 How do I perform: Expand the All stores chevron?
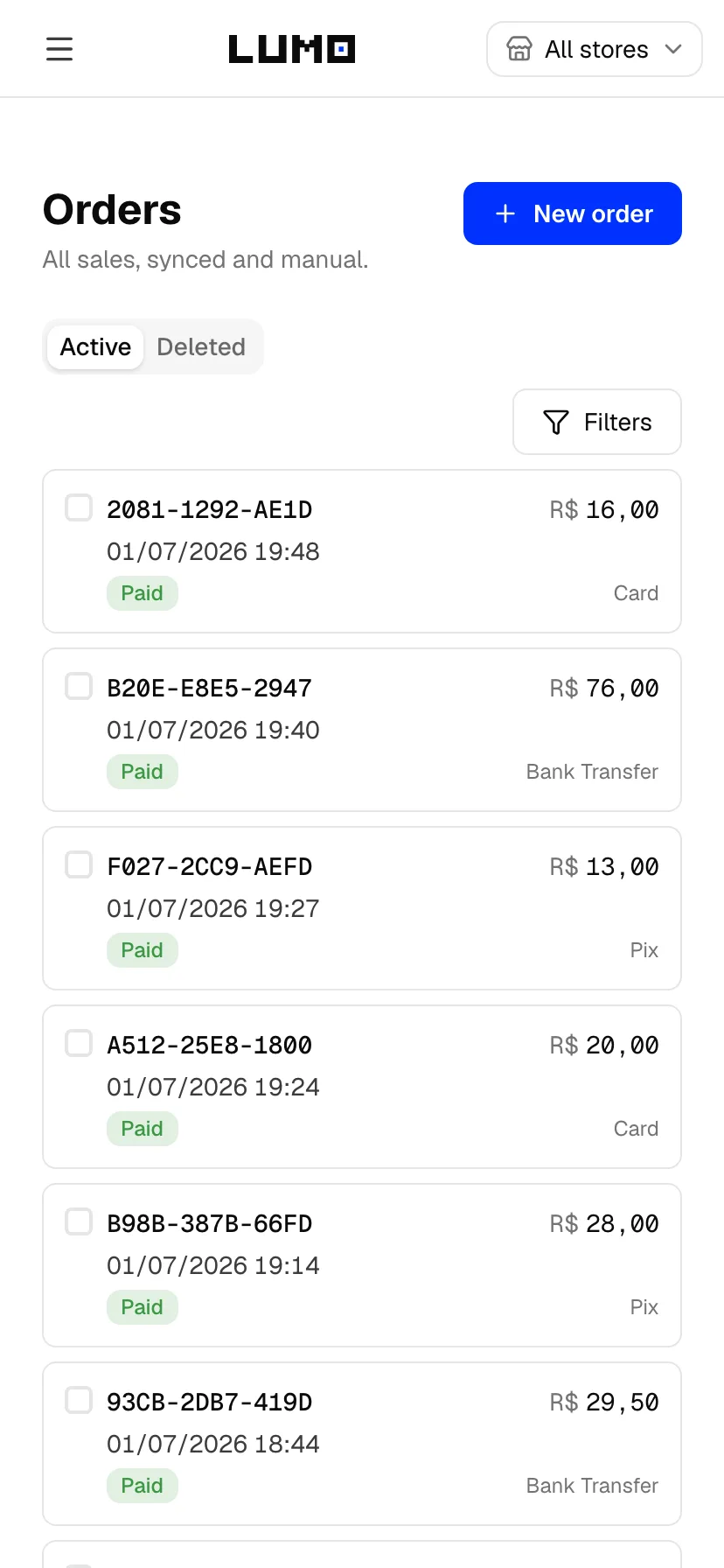tap(673, 49)
